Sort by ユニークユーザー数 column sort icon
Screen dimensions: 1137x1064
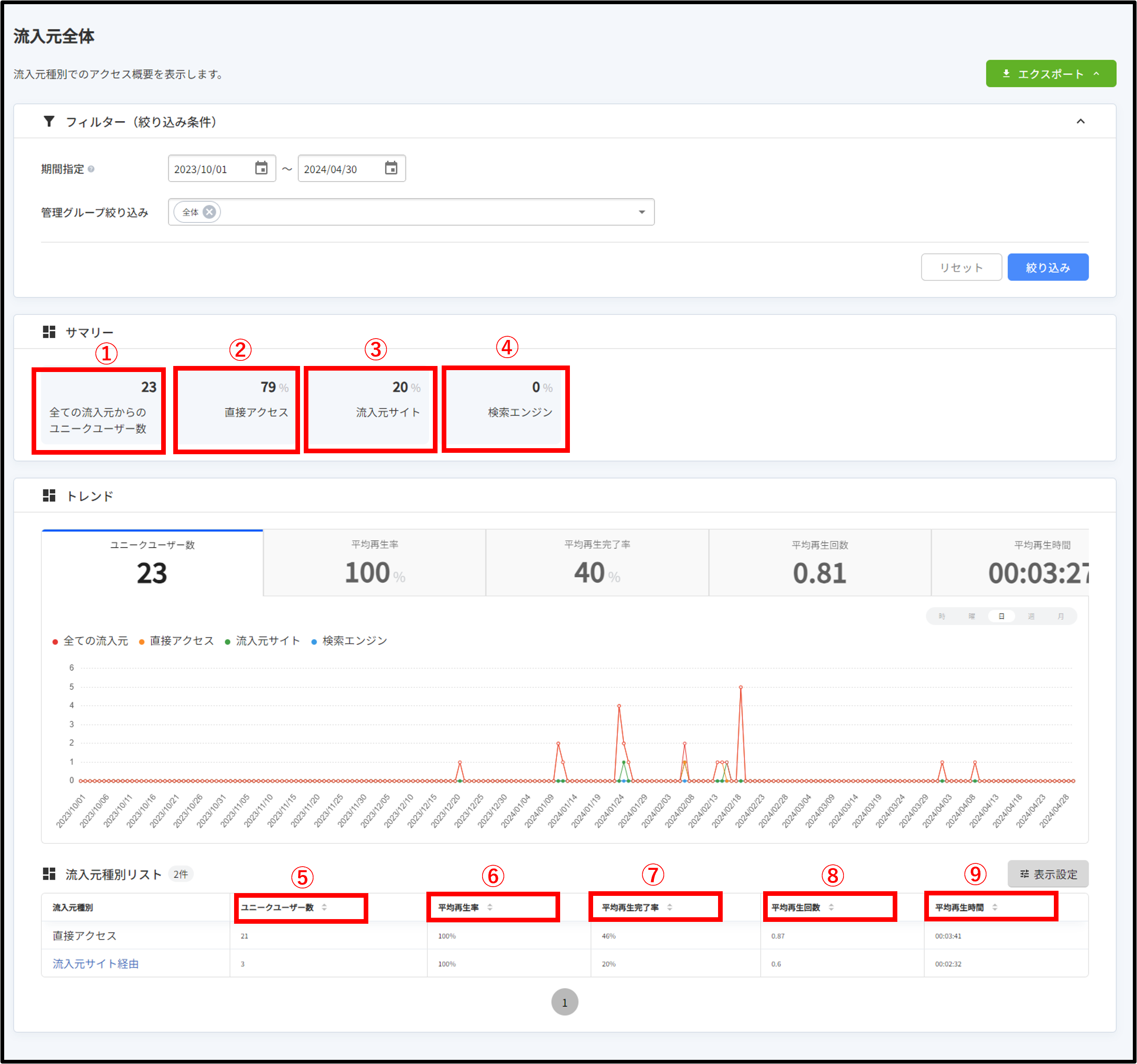click(324, 907)
